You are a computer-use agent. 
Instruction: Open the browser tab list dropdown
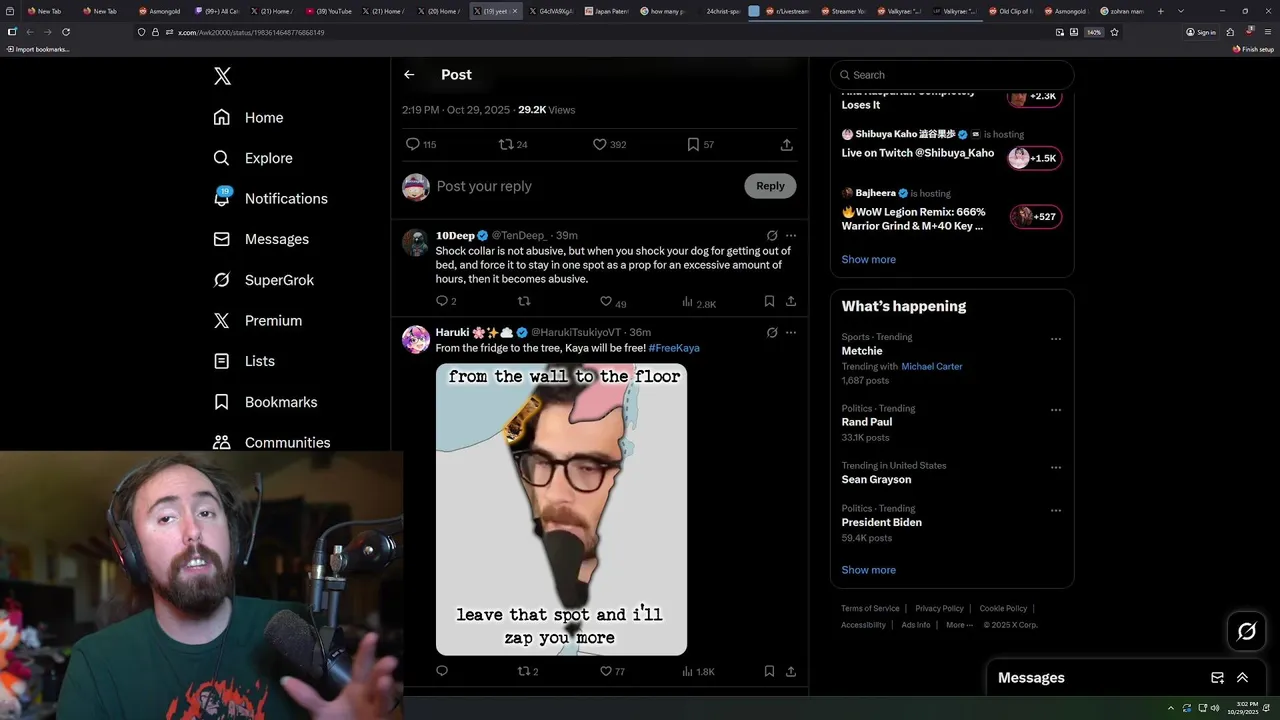coord(1181,11)
